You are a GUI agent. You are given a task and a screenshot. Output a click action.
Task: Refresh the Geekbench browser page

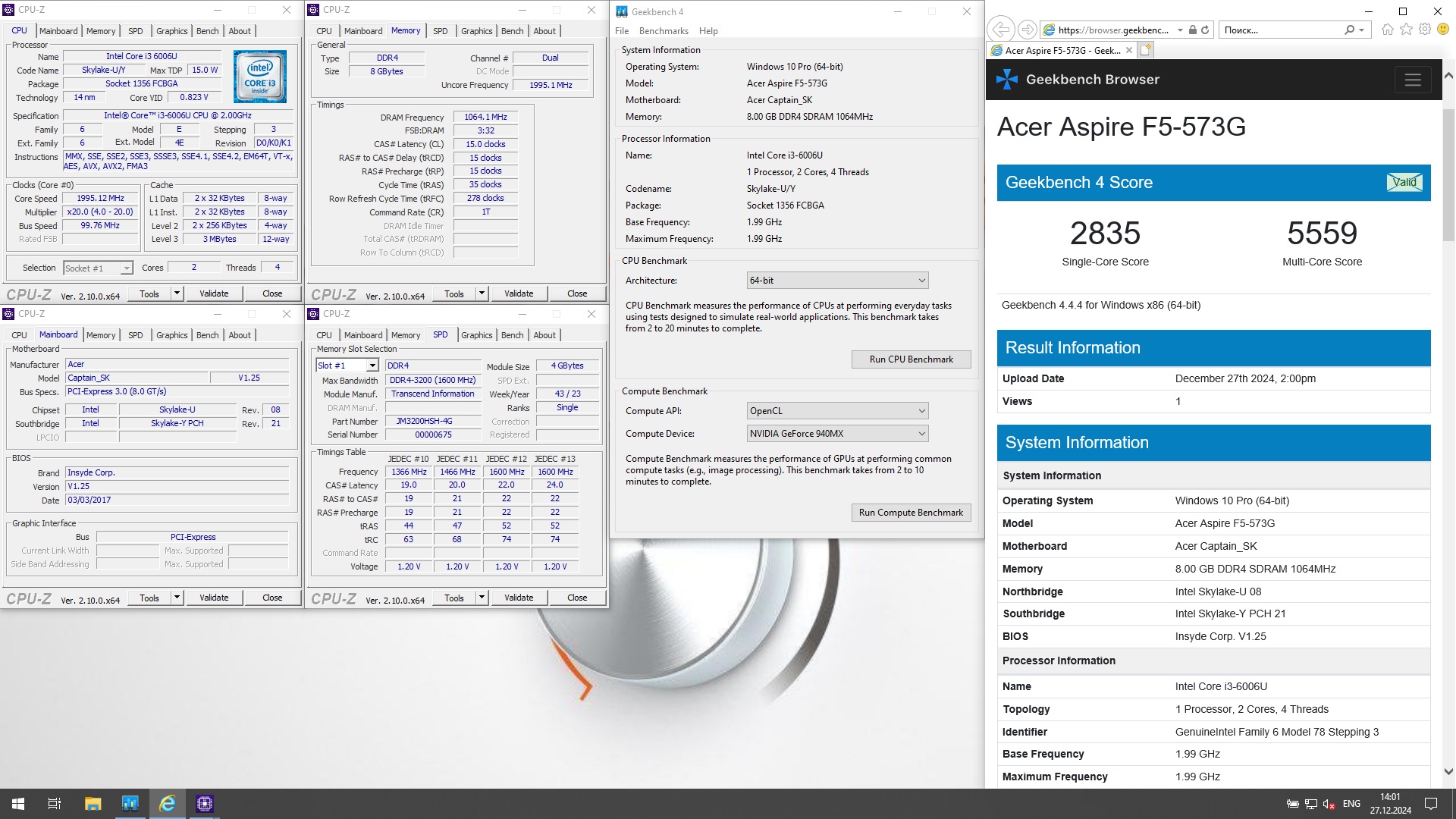coord(1205,30)
